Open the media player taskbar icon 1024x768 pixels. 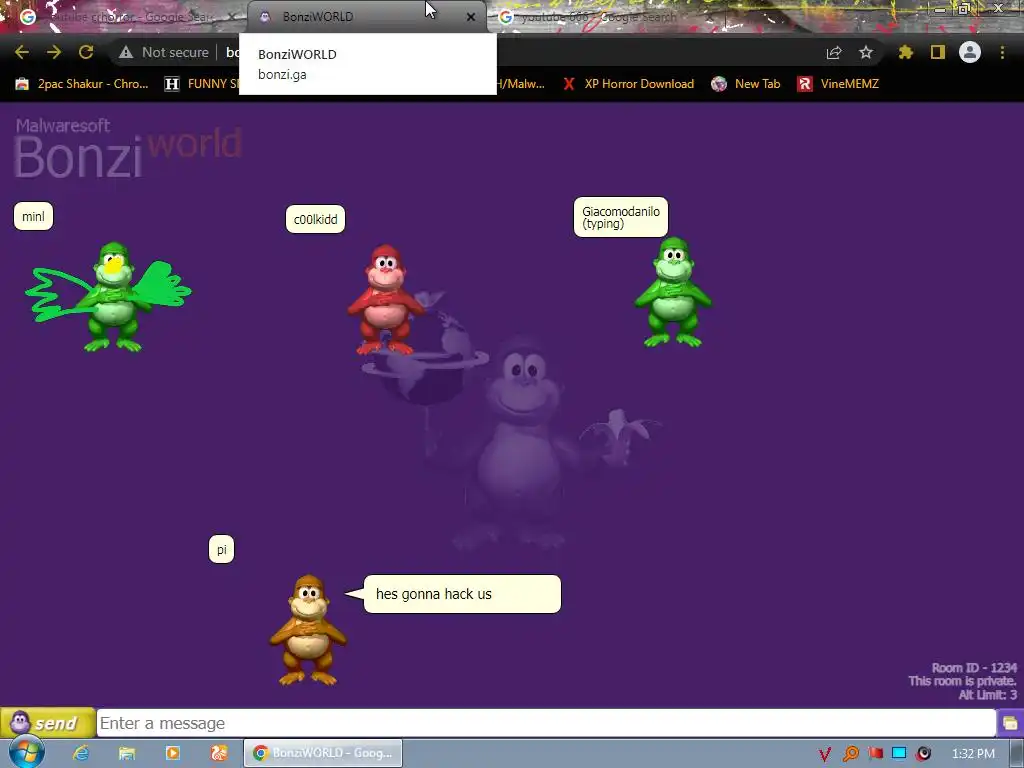coord(173,753)
